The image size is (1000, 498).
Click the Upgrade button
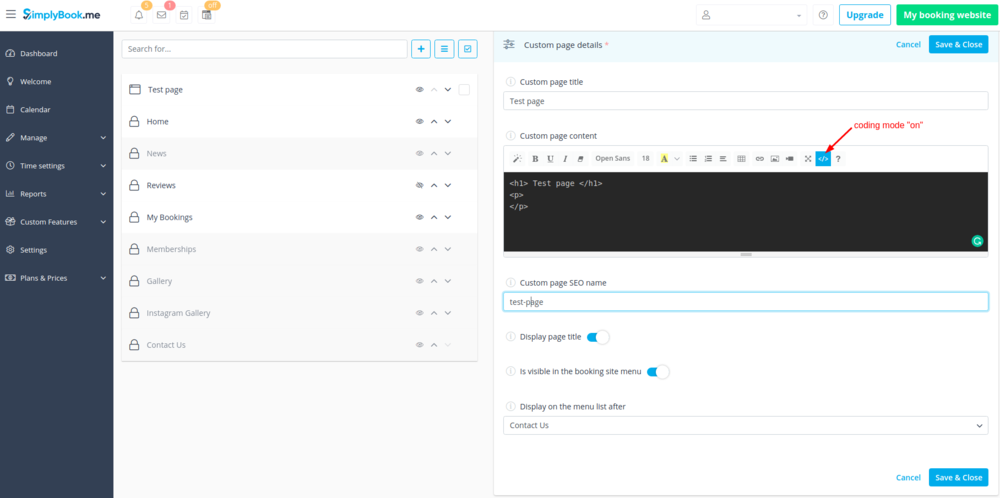864,15
